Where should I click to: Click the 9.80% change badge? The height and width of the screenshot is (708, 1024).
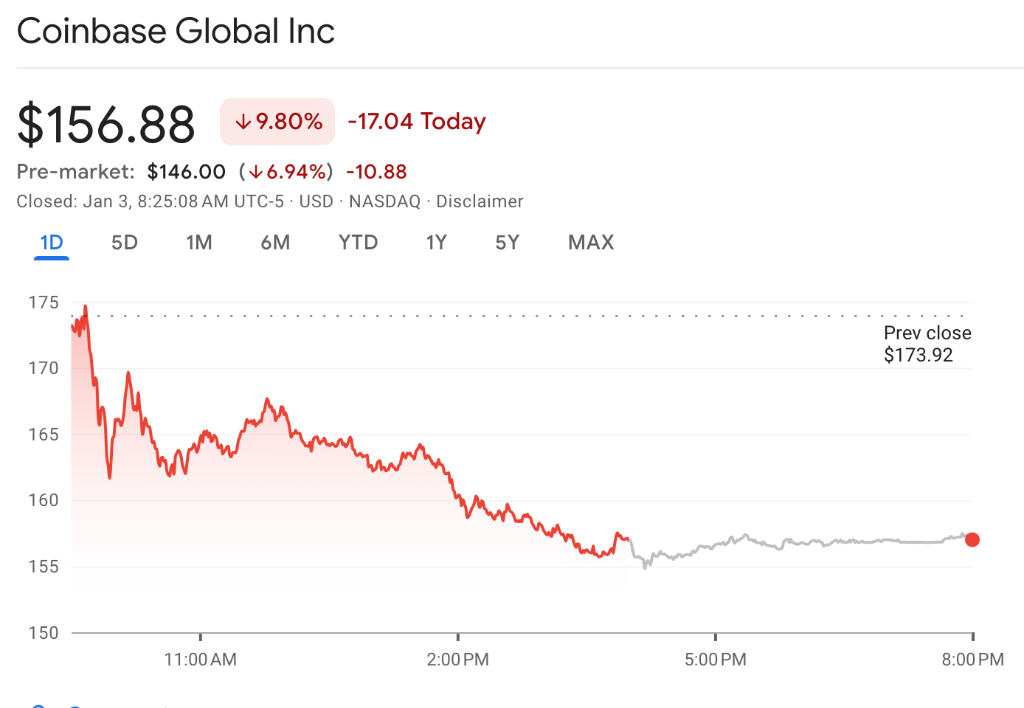pos(277,122)
